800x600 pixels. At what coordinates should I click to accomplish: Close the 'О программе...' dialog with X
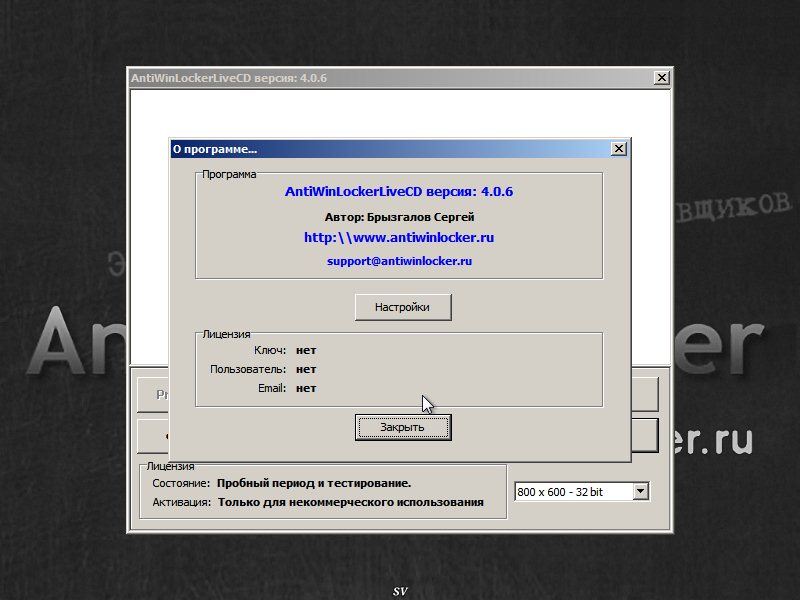point(619,149)
